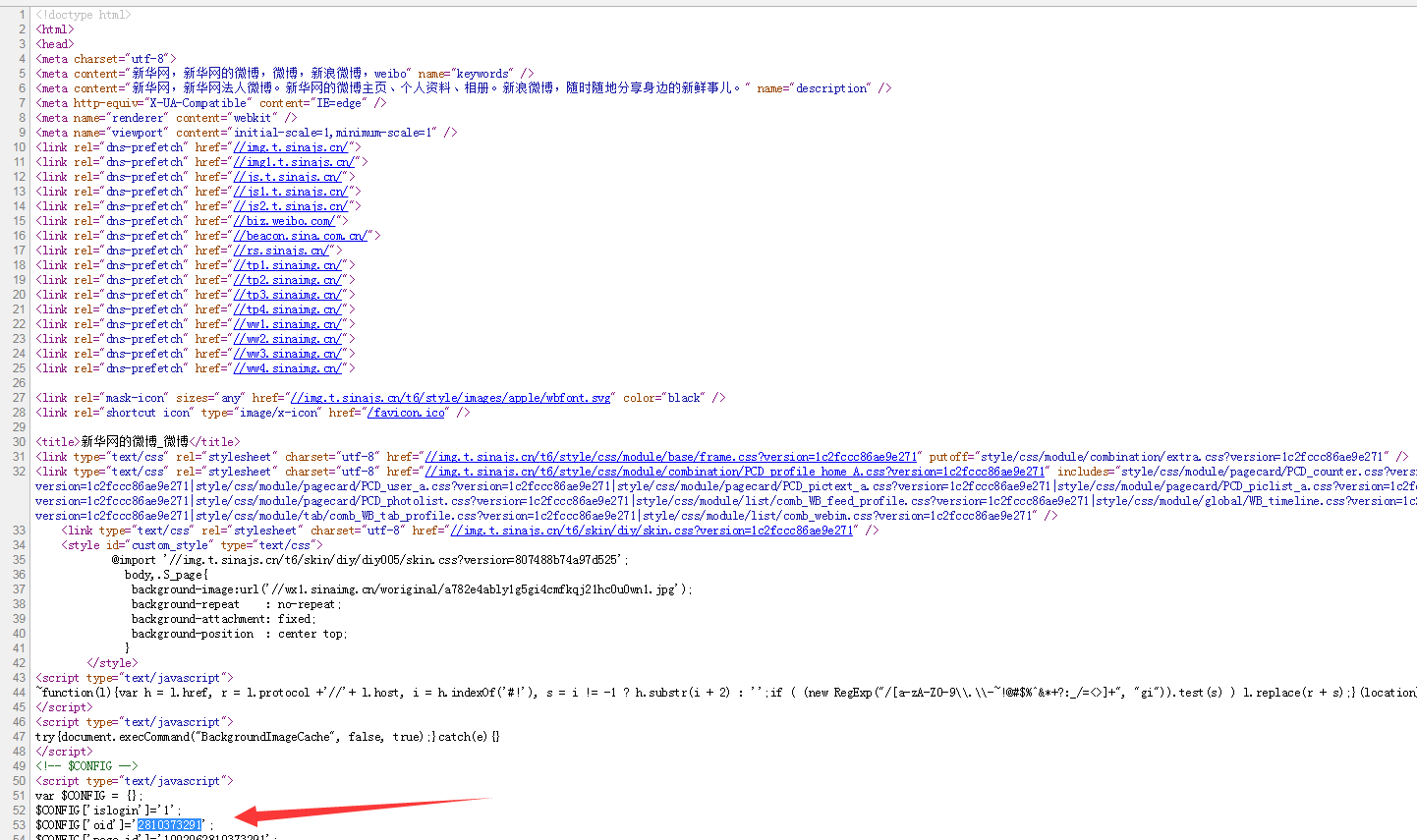Viewport: 1417px width, 840px height.
Task: Click the //rs.sinajs.cn/ link
Action: 281,251
